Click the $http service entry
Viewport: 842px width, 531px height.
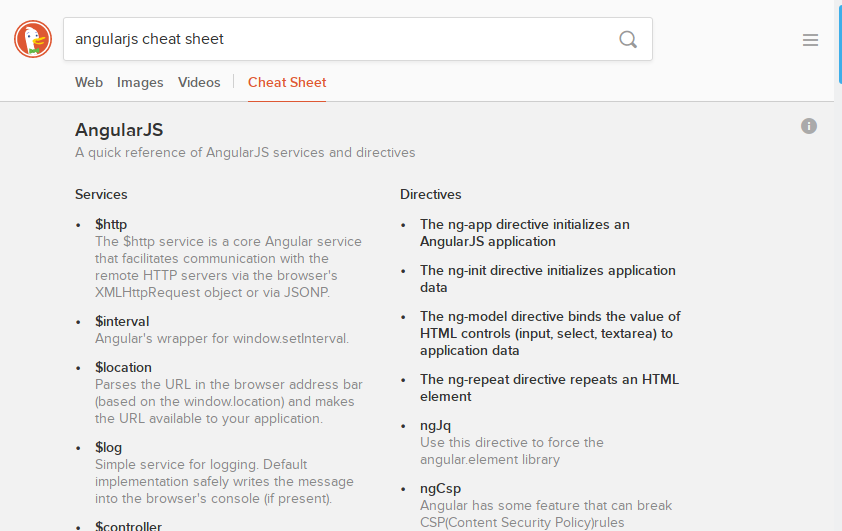pyautogui.click(x=111, y=224)
